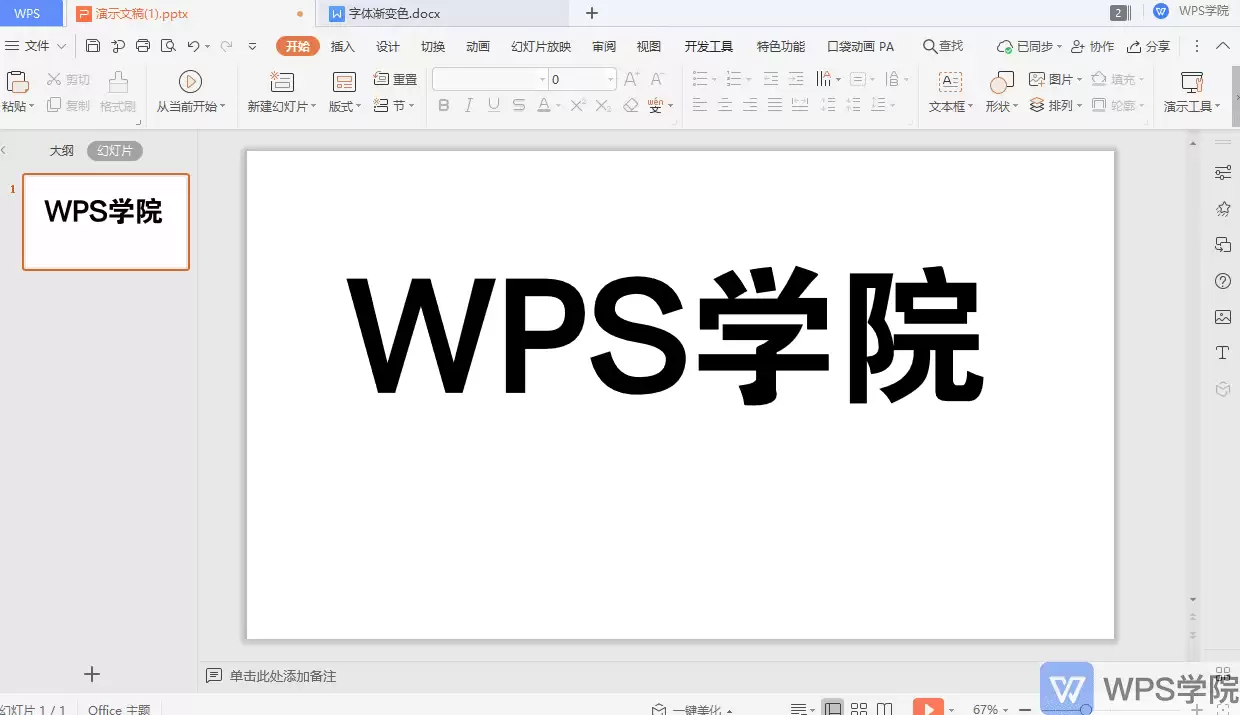Click the Presentation Tools icon
1240x715 pixels.
[1191, 82]
